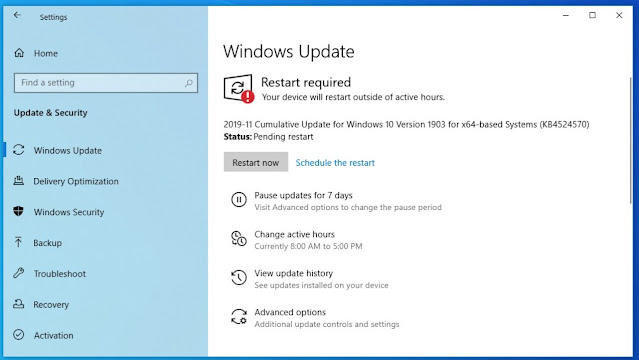Minimize the Settings window
Image resolution: width=639 pixels, height=360 pixels.
566,15
